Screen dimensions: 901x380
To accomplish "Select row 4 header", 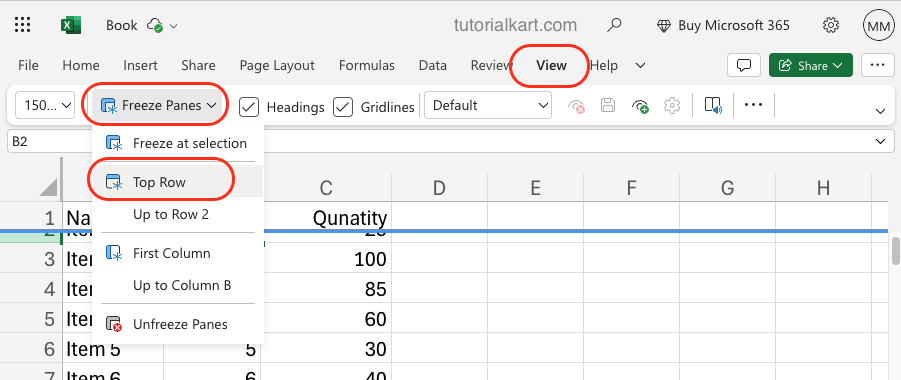I will [31, 289].
